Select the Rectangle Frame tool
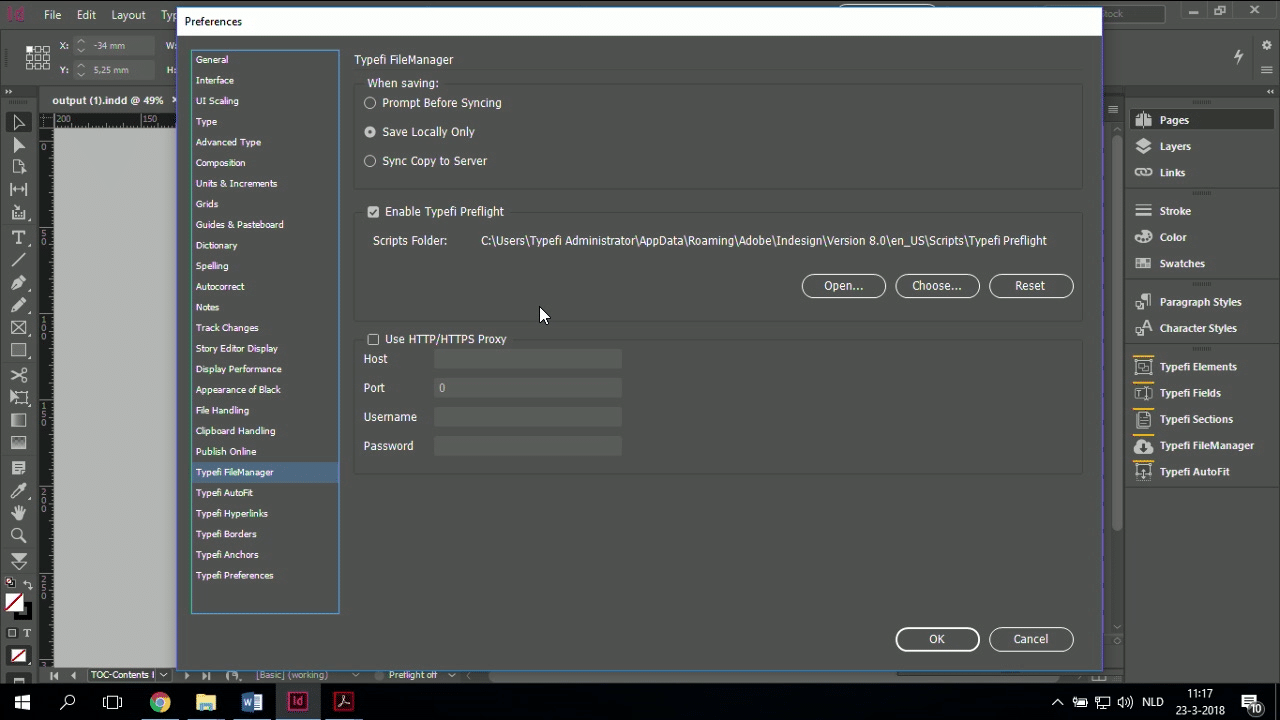Image resolution: width=1280 pixels, height=720 pixels. 18,327
